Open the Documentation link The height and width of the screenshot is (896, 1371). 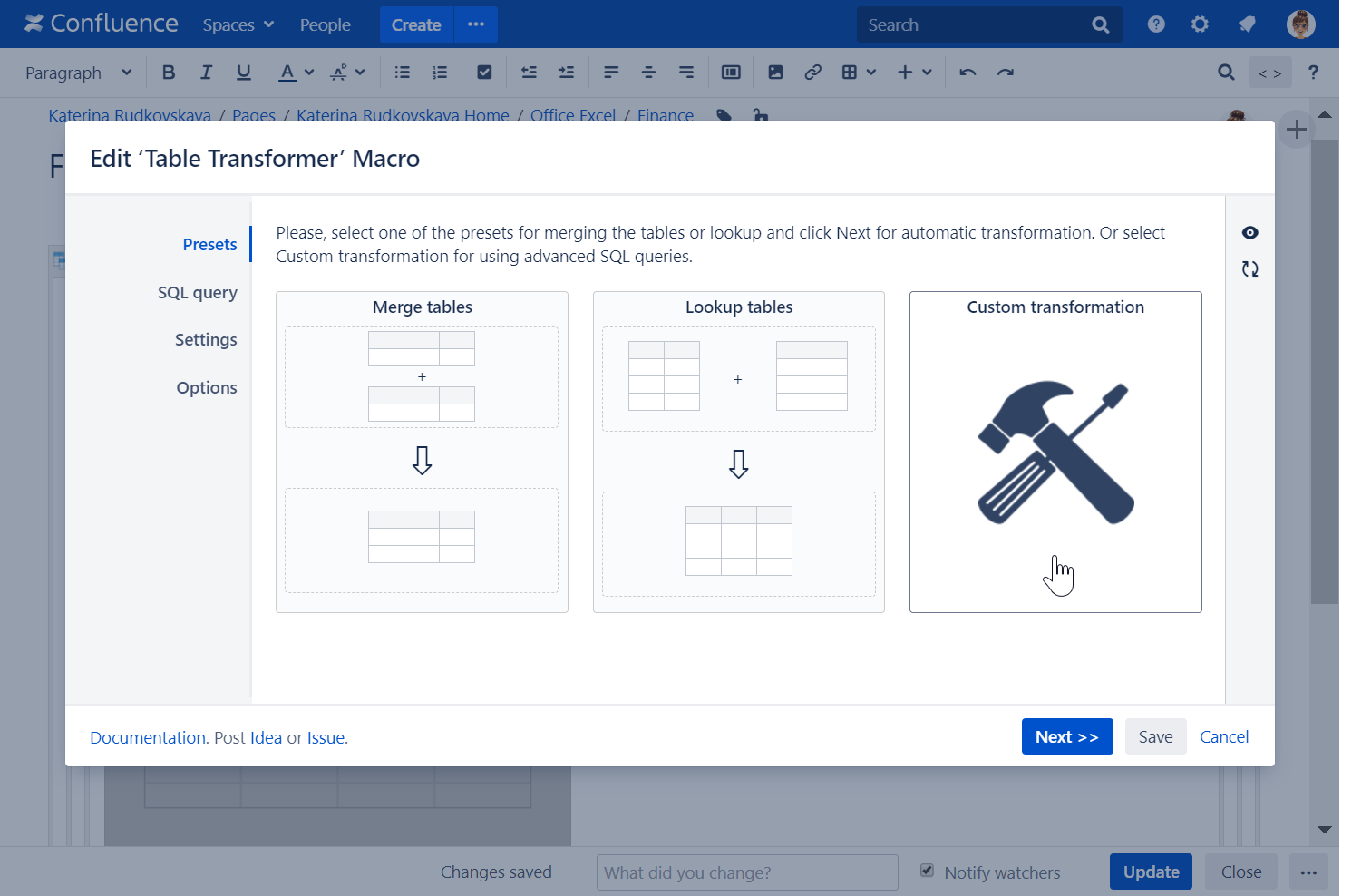coord(148,738)
